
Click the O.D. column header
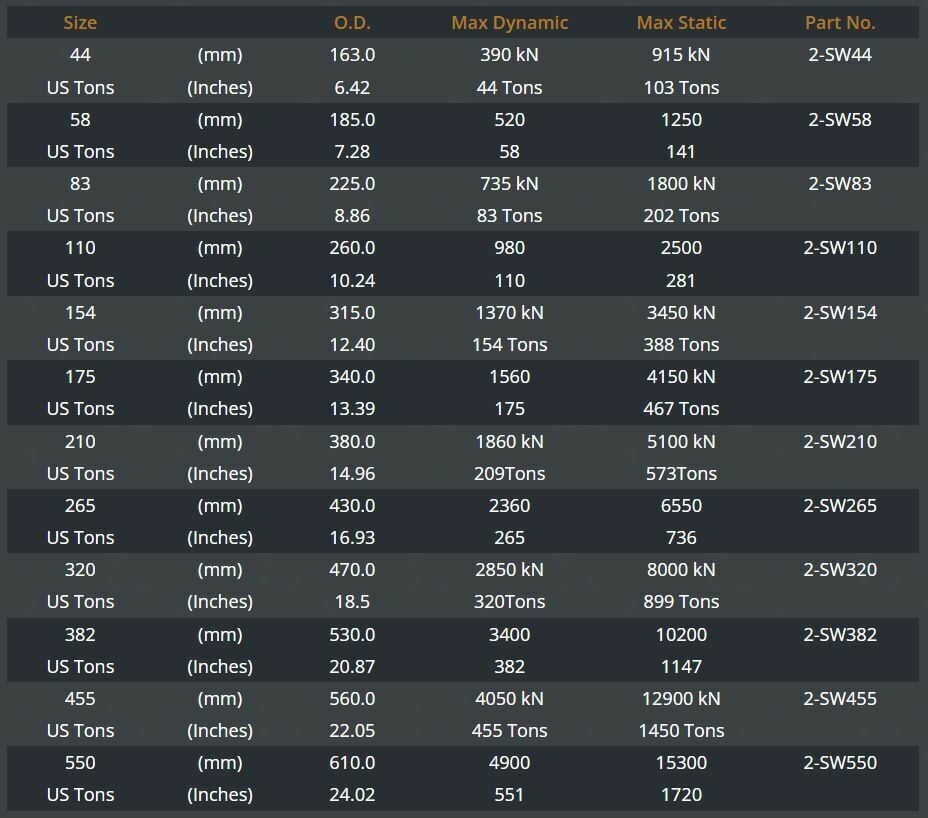(352, 22)
